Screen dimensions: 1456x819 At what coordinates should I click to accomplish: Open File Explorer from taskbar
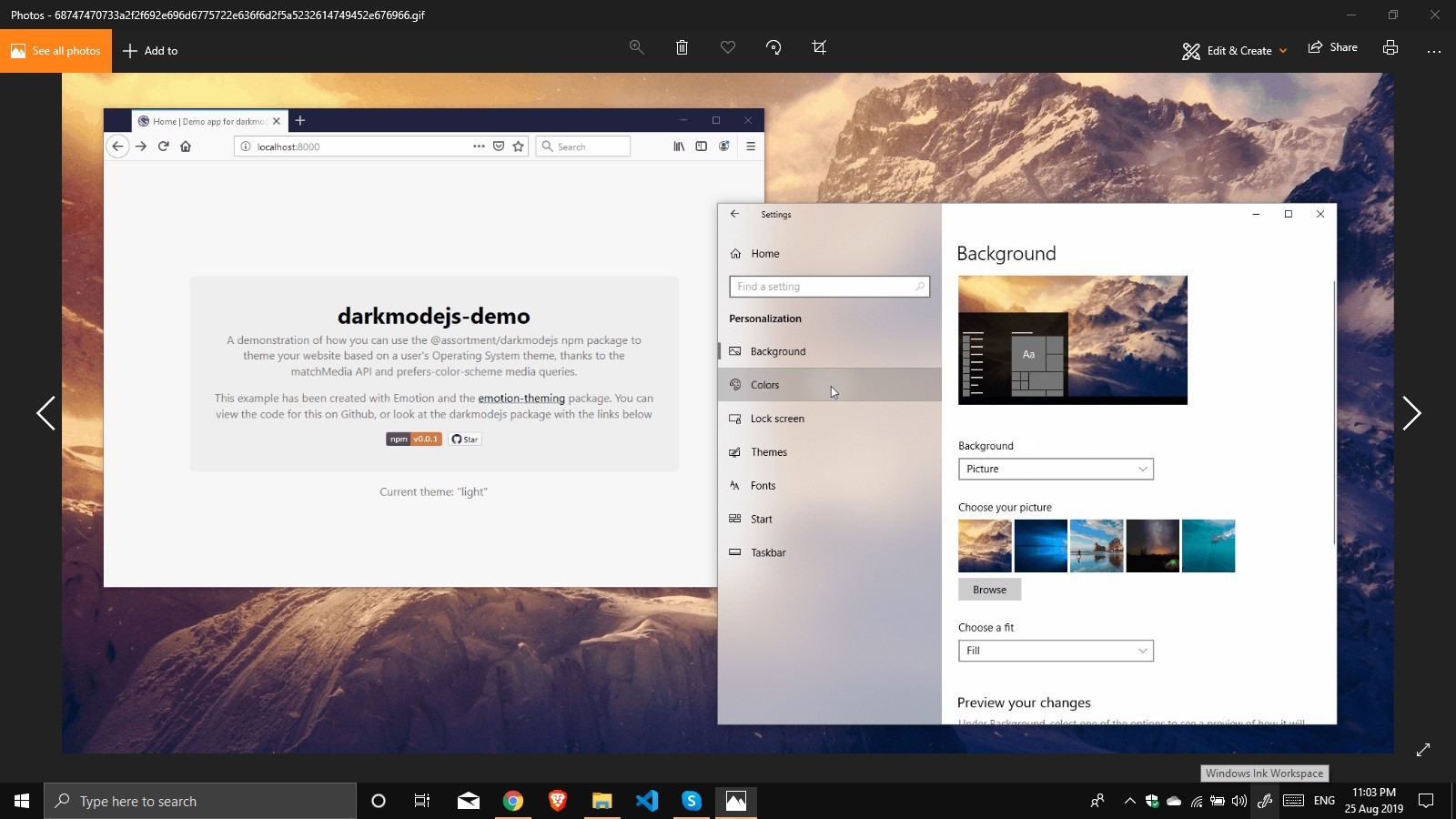point(602,801)
